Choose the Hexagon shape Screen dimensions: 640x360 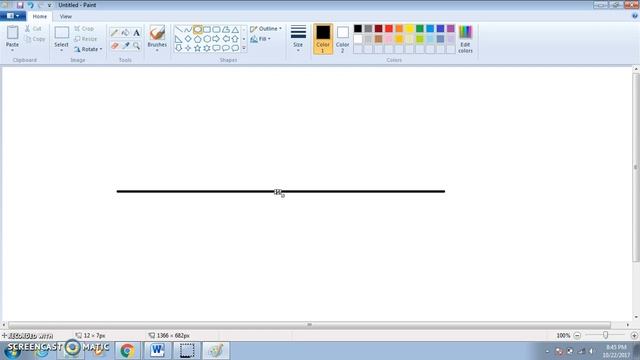click(x=207, y=39)
